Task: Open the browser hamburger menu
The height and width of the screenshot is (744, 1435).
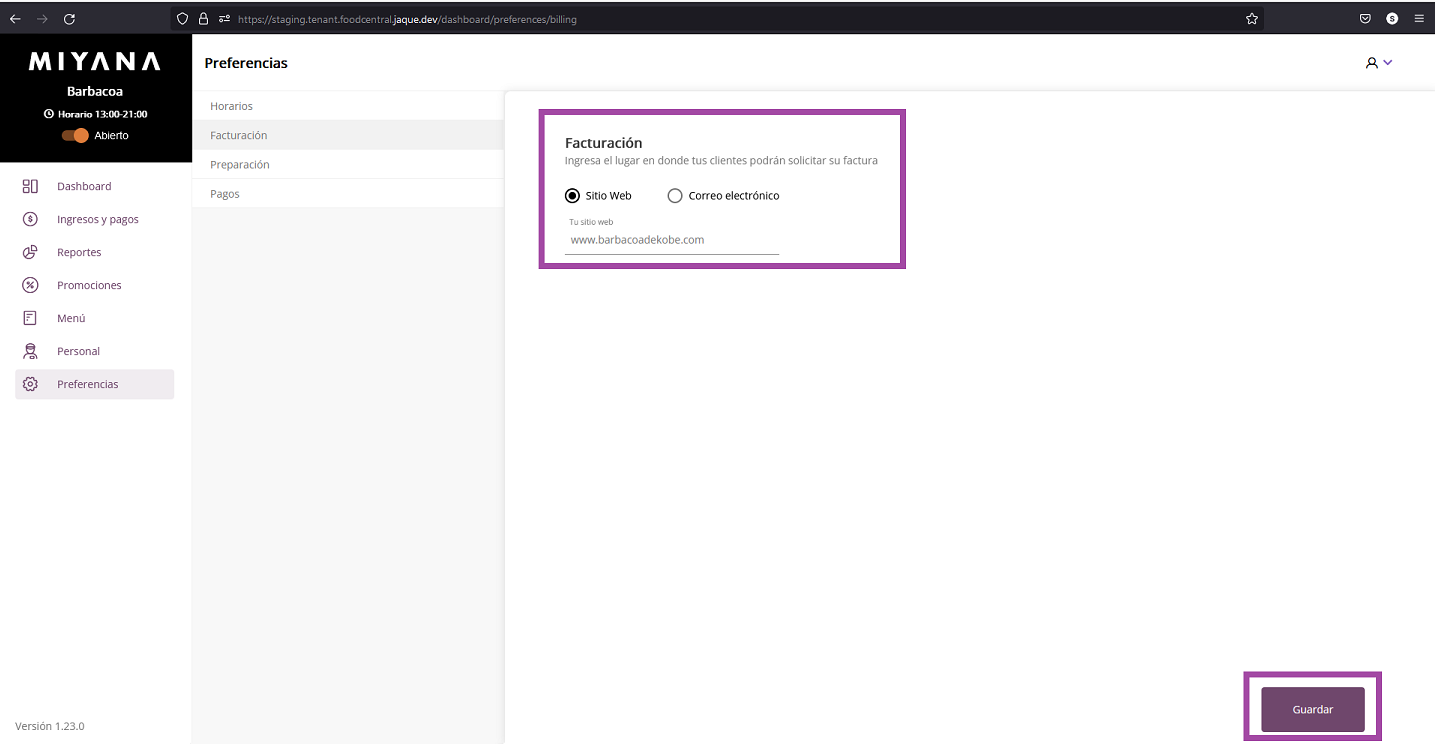Action: 1419,19
